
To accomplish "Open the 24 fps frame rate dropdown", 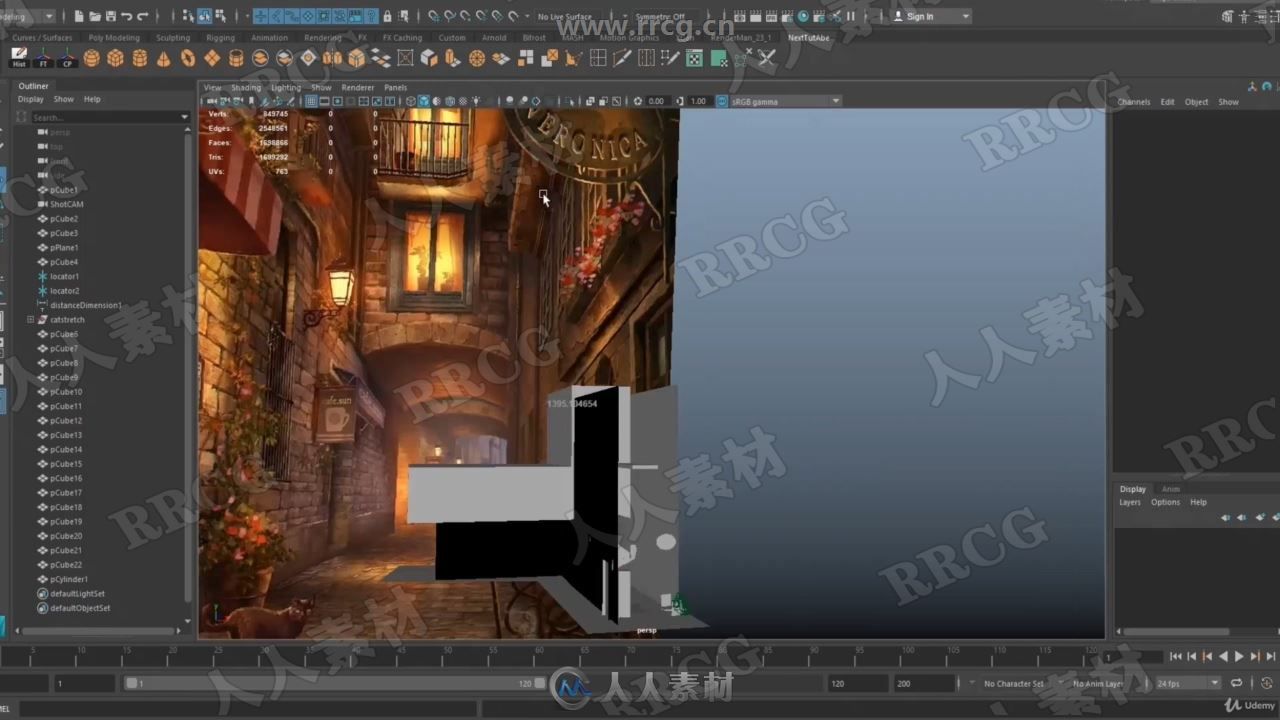I will click(1188, 683).
